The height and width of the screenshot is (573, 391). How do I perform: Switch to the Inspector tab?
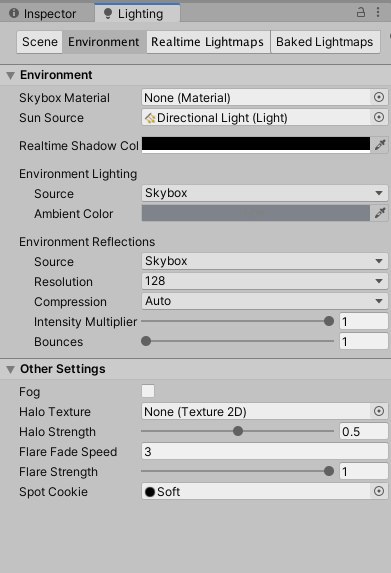(x=43, y=14)
